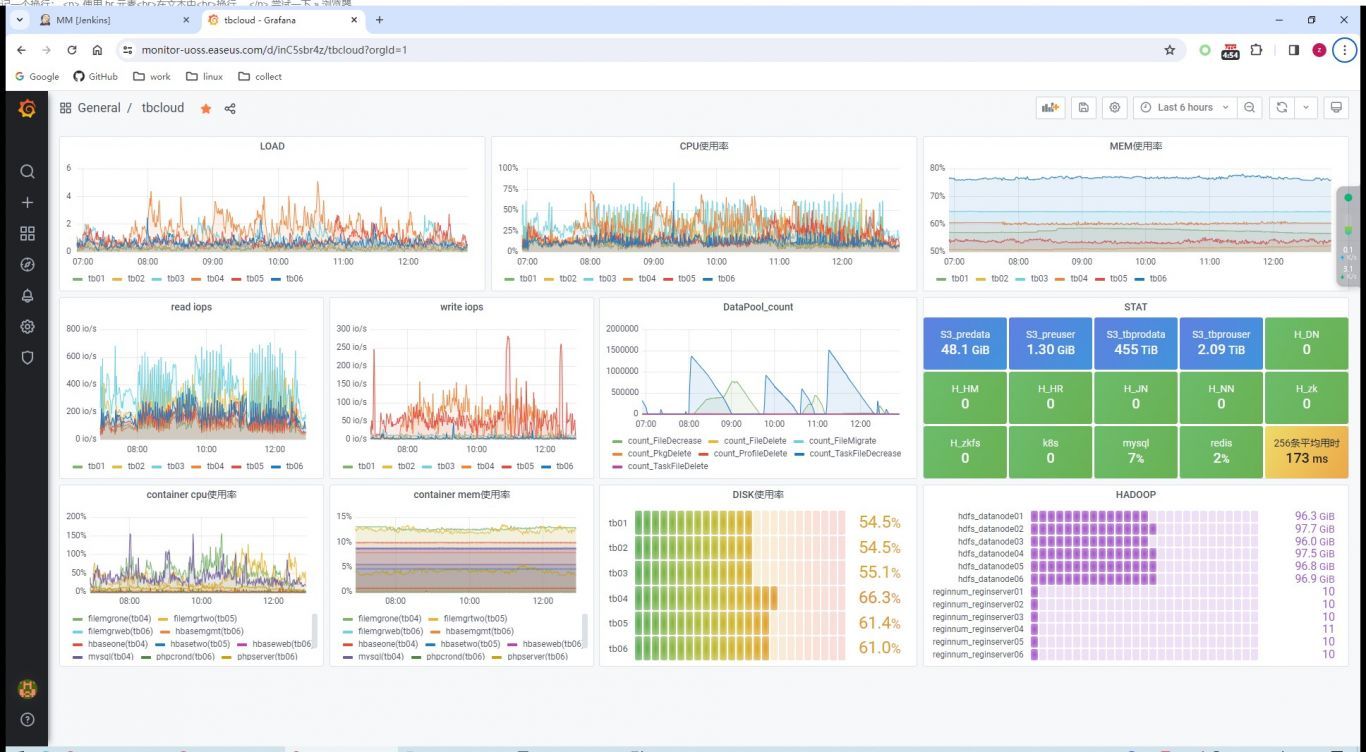Open the Chrome three-dot menu
1366x752 pixels.
[x=1345, y=50]
